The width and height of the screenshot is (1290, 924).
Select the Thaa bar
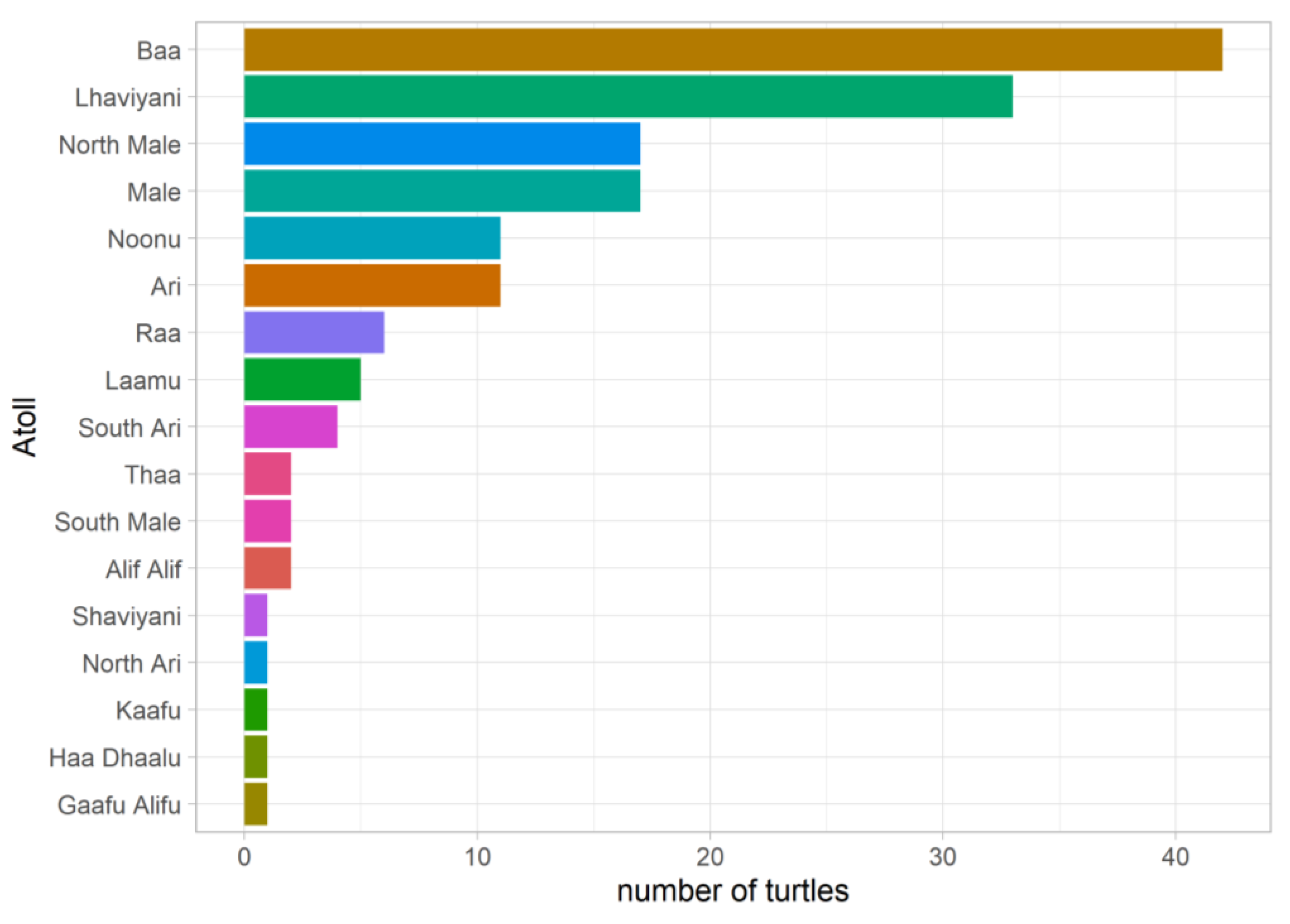coord(267,474)
